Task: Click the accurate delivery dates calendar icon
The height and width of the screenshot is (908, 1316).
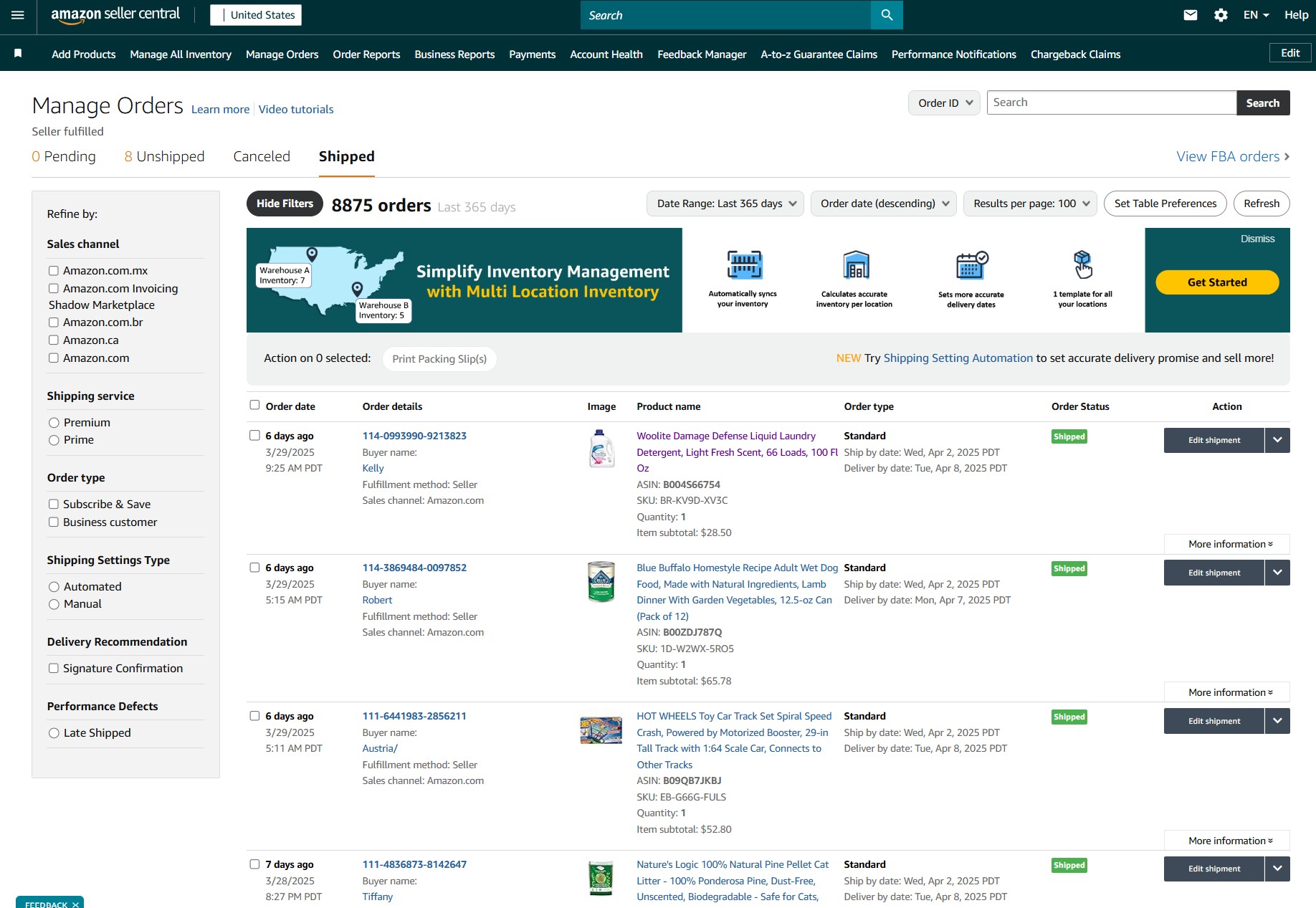Action: 972,265
